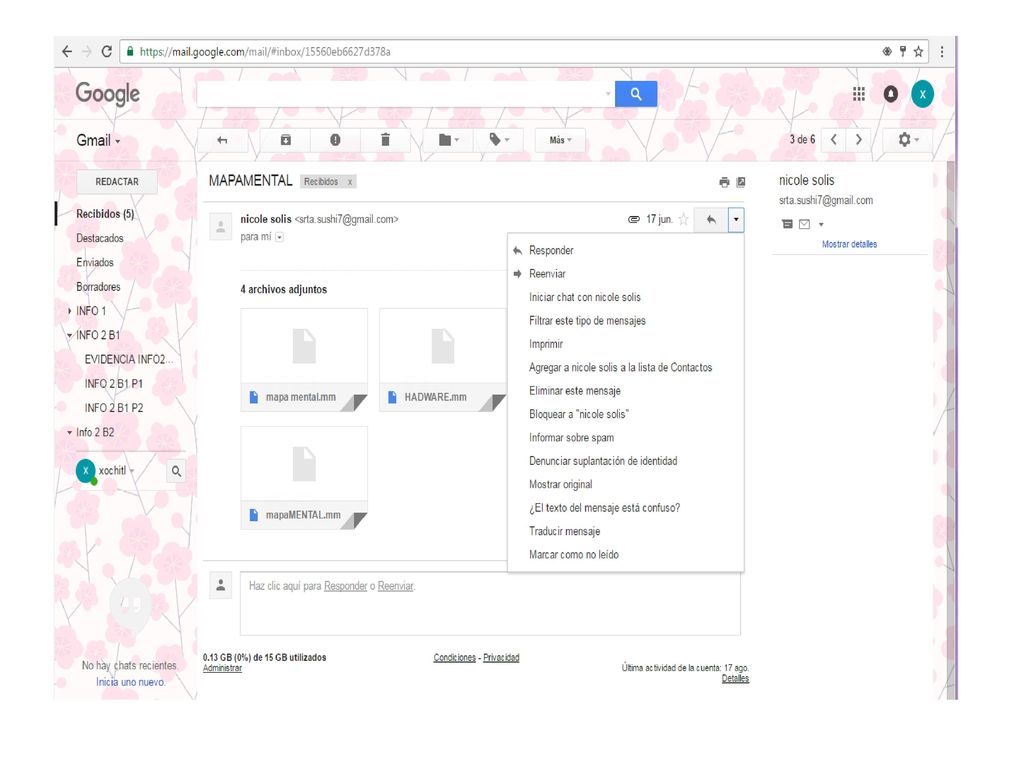Bookmark this page with the star icon
Viewport: 1024px width, 768px height.
point(919,52)
